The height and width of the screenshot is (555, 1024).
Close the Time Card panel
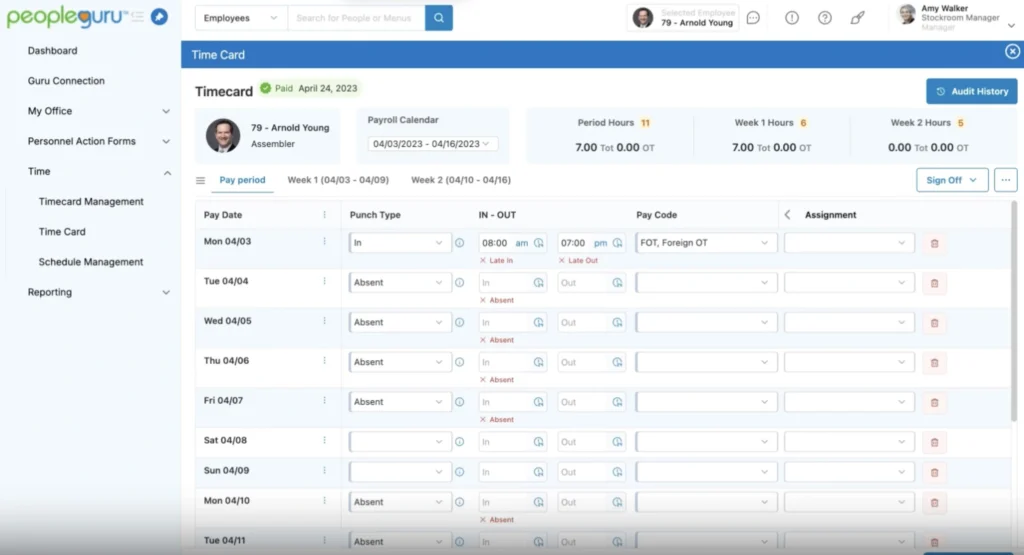click(1012, 52)
